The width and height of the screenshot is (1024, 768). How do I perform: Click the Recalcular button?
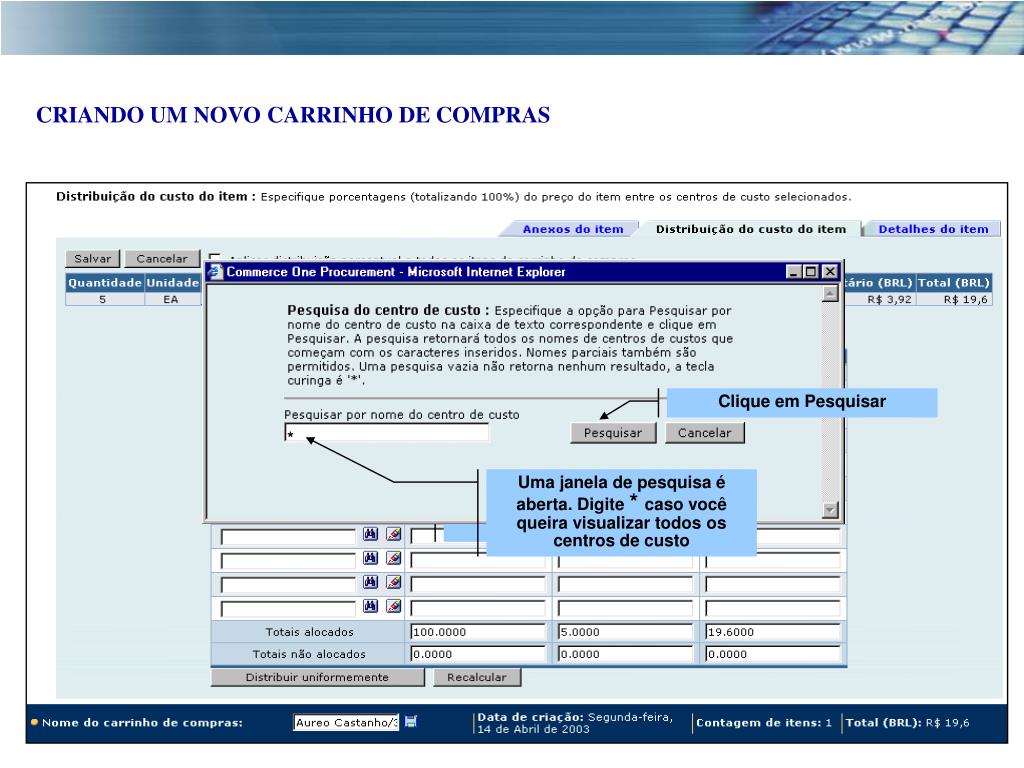477,677
